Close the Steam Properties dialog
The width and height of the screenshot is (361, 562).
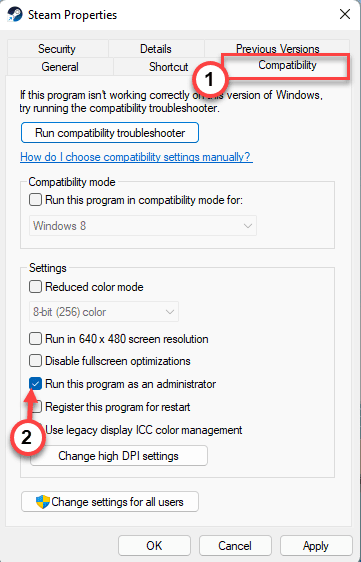[x=345, y=14]
